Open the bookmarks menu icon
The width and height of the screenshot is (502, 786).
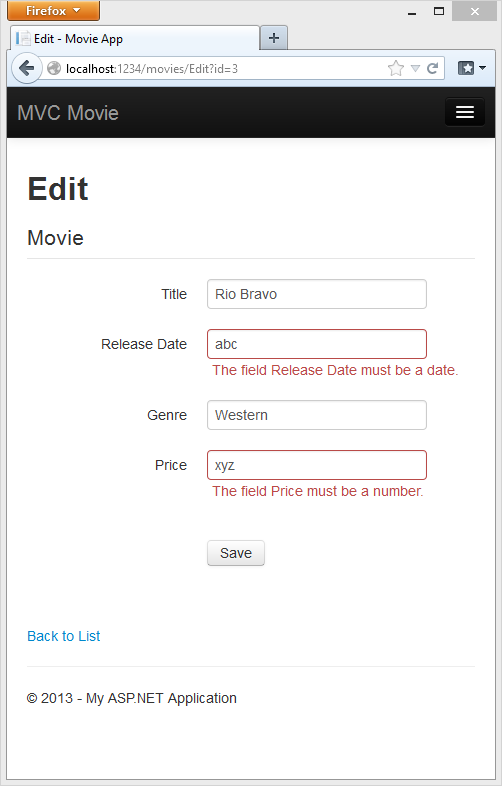[466, 68]
